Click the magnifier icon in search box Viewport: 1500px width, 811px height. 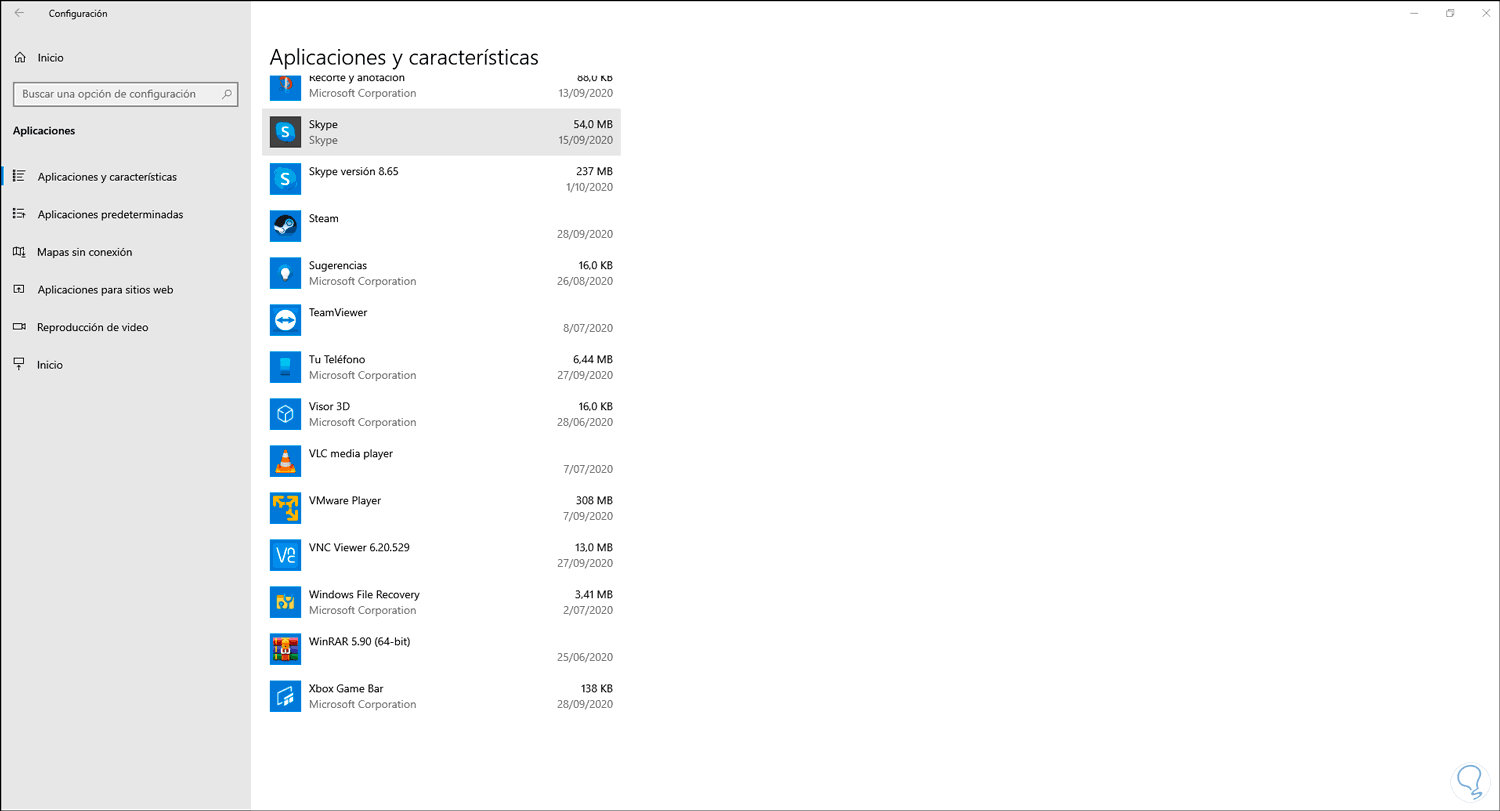click(227, 94)
